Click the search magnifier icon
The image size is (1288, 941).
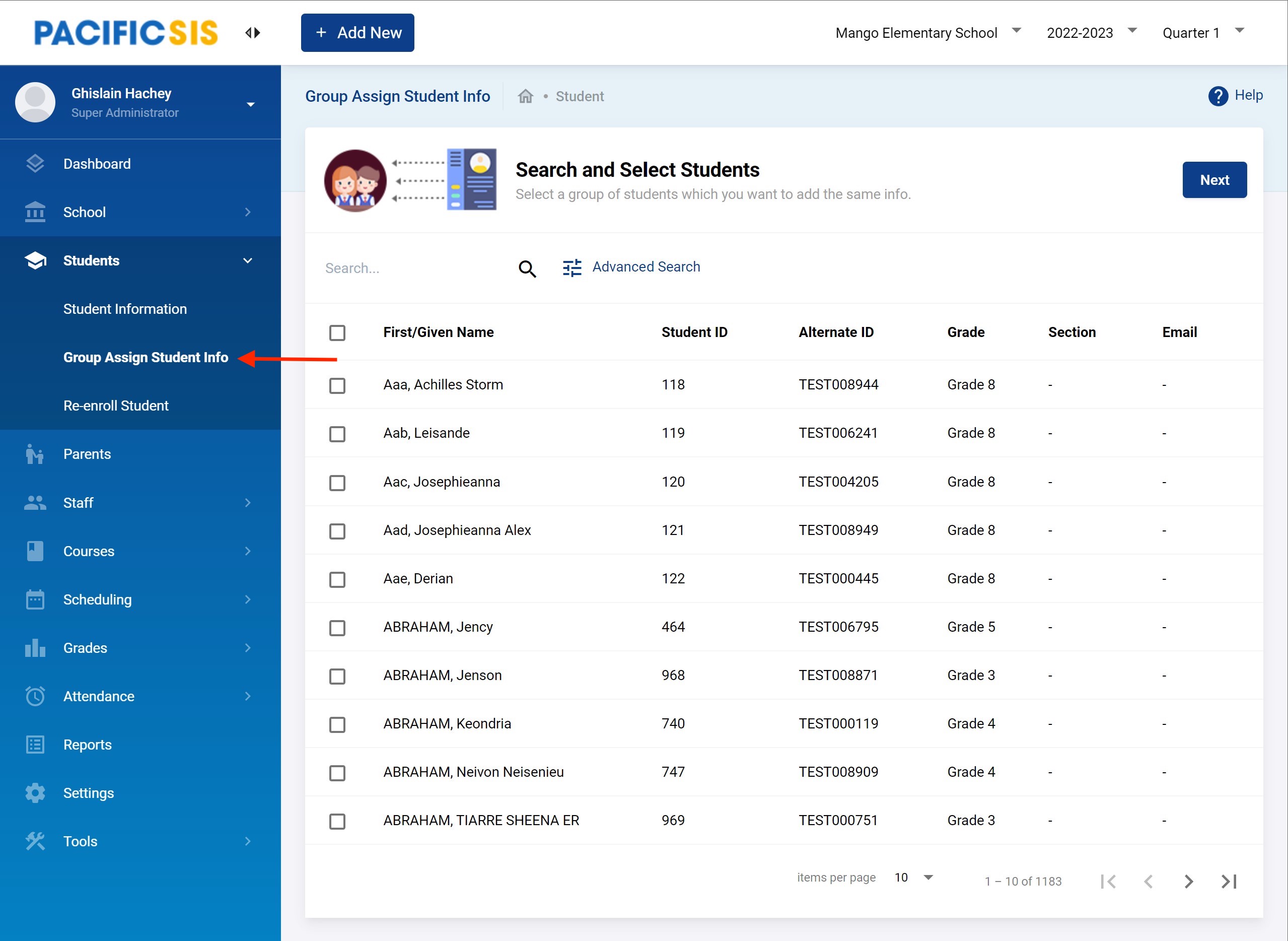pyautogui.click(x=527, y=268)
